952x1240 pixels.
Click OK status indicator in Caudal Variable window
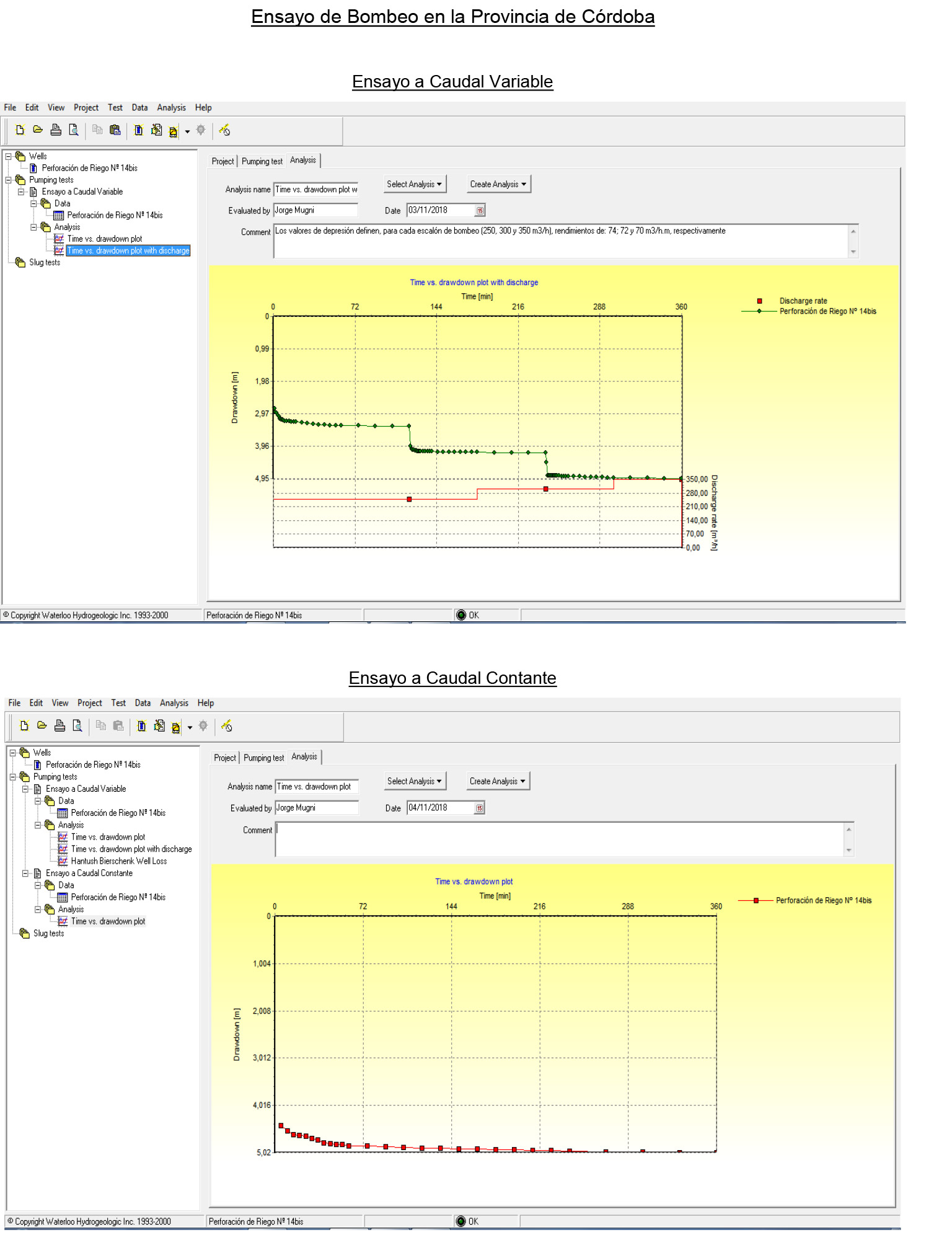pos(467,615)
